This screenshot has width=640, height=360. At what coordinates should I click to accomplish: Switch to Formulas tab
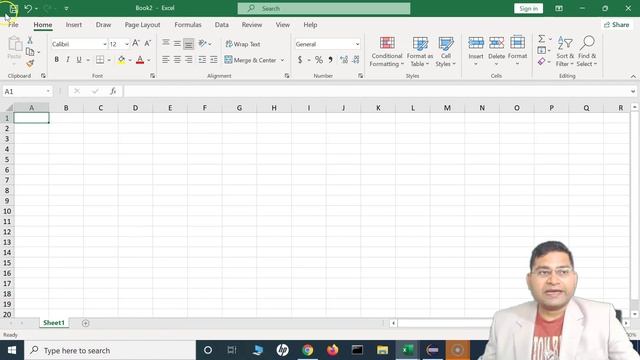pos(188,25)
